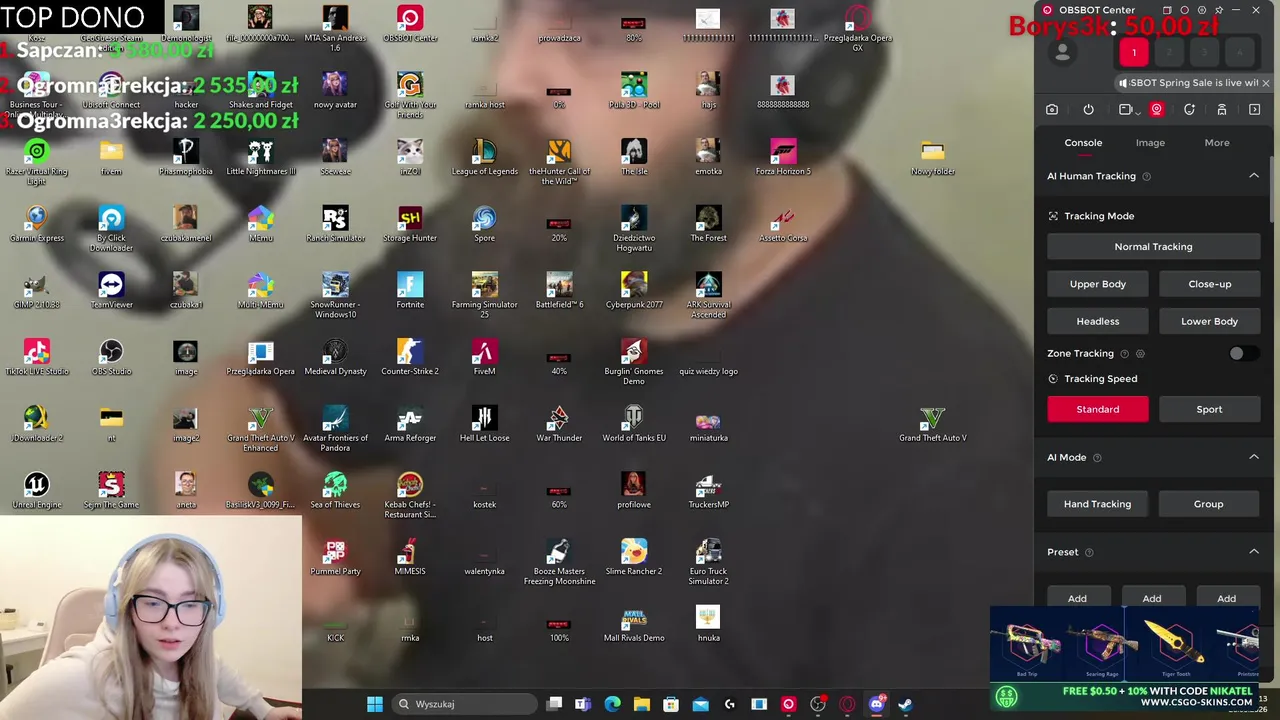Open the More tab
Screen dimensions: 1280x720
[1217, 143]
